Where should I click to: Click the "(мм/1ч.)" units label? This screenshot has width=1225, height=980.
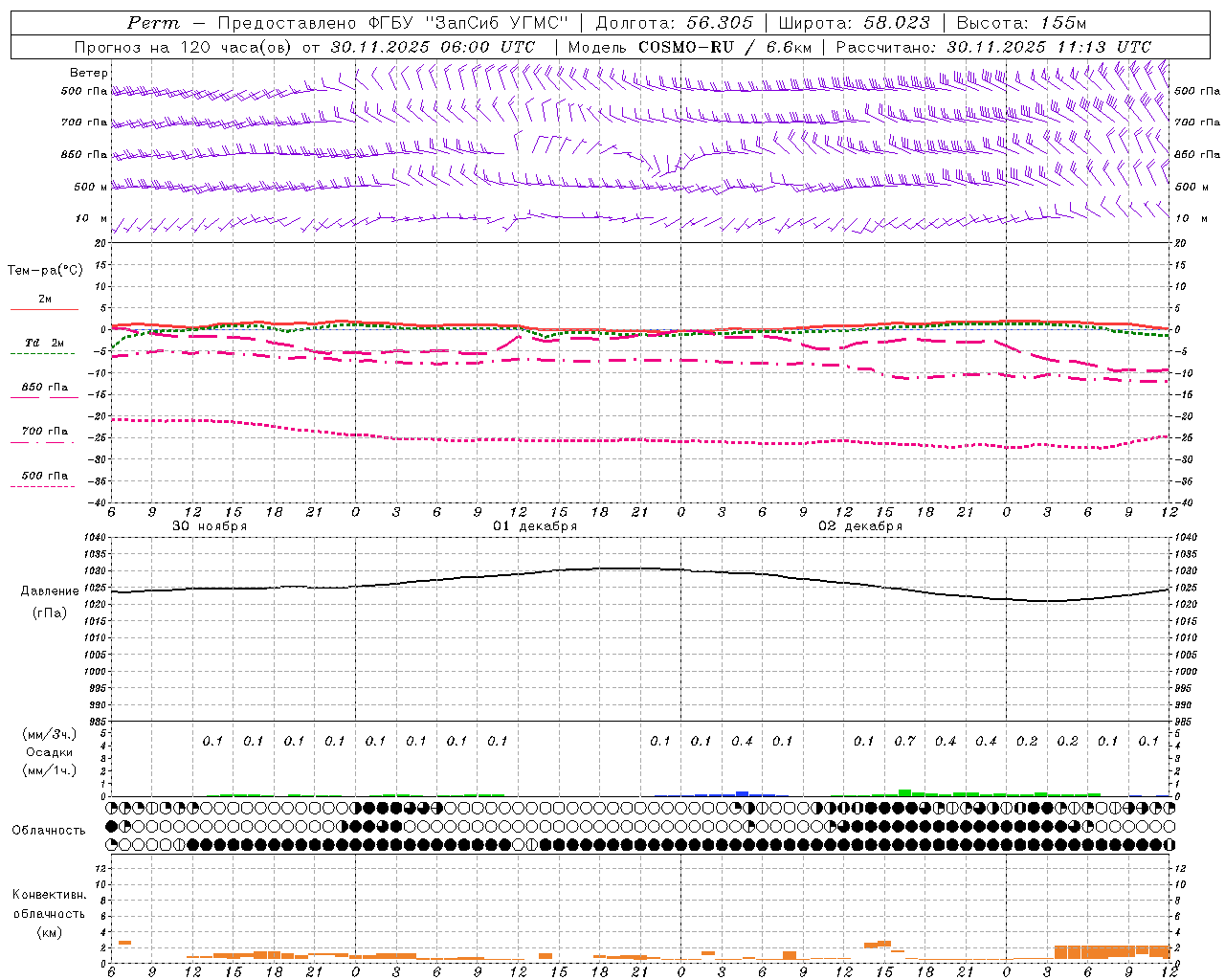point(50,771)
